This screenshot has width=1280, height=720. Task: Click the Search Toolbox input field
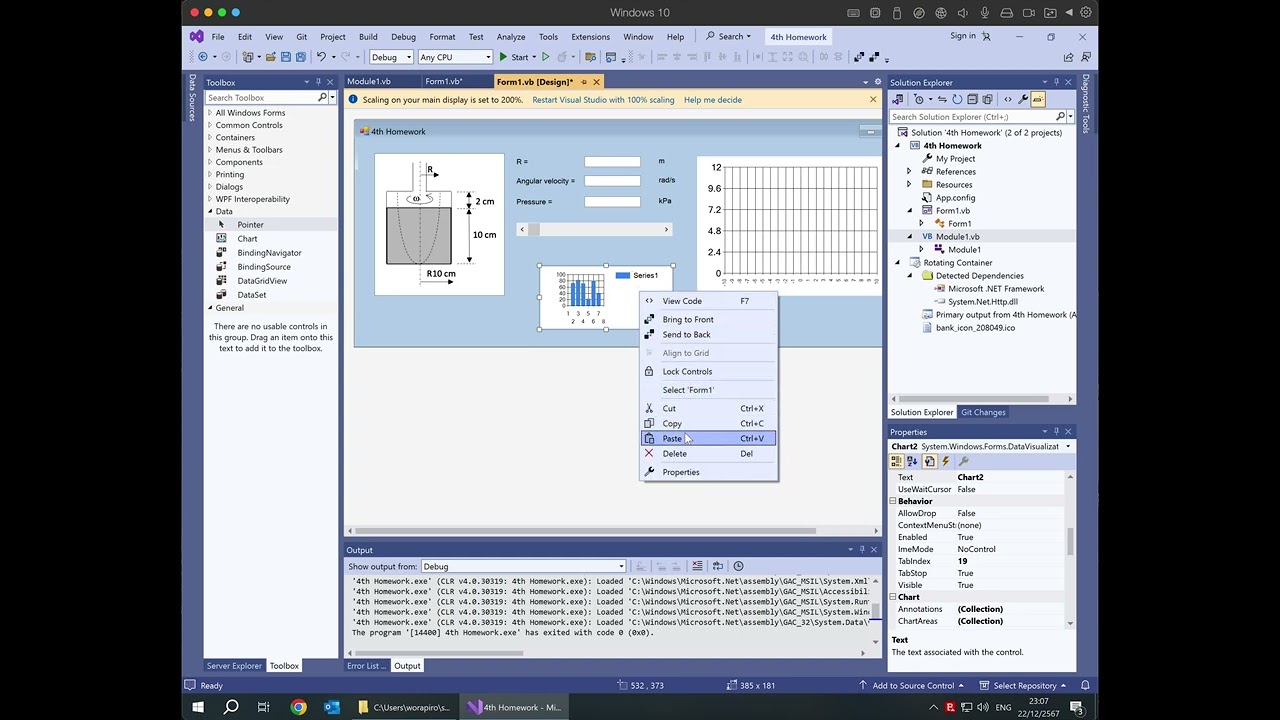(x=261, y=97)
